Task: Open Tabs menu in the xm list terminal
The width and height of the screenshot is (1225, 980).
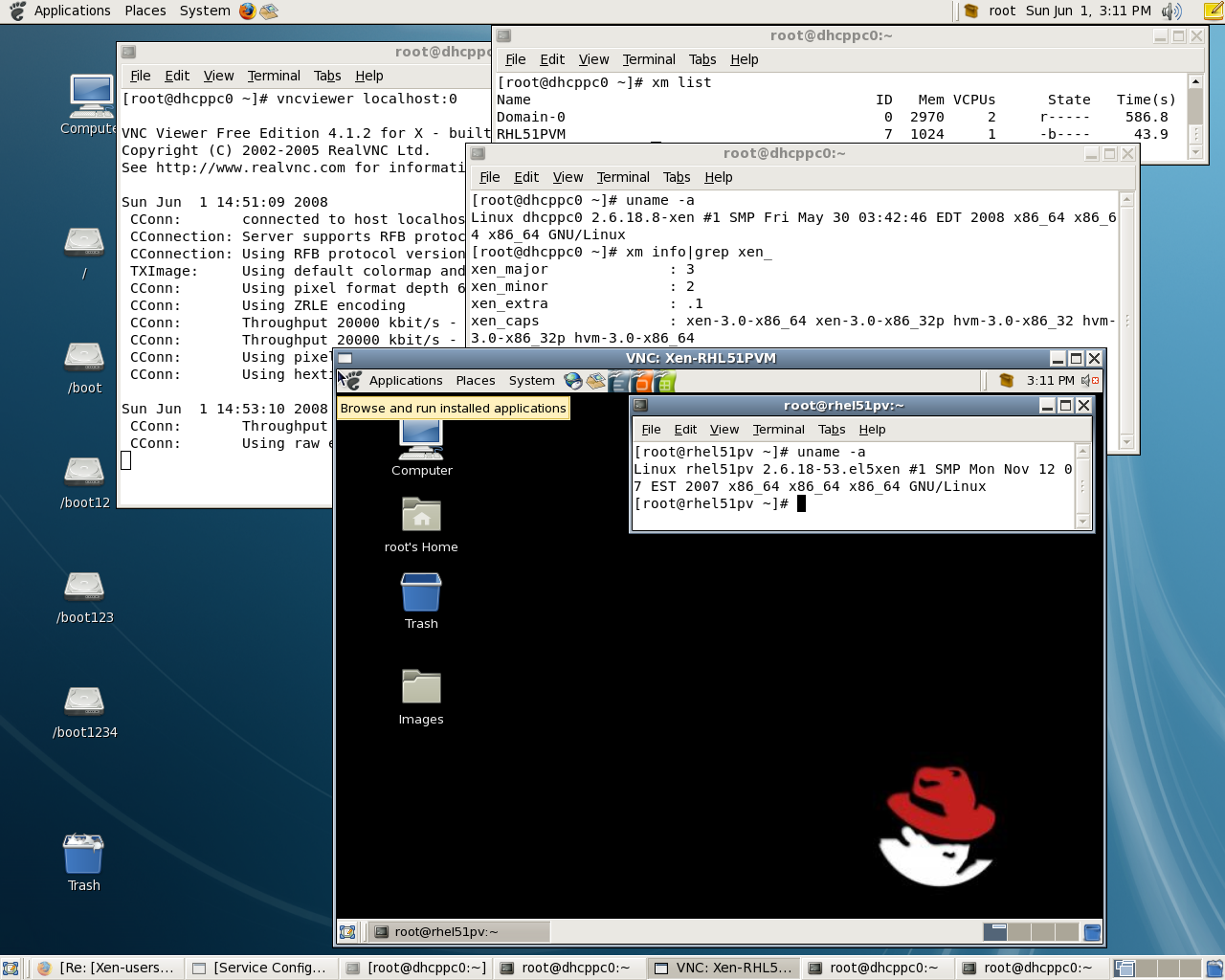Action: pyautogui.click(x=702, y=59)
